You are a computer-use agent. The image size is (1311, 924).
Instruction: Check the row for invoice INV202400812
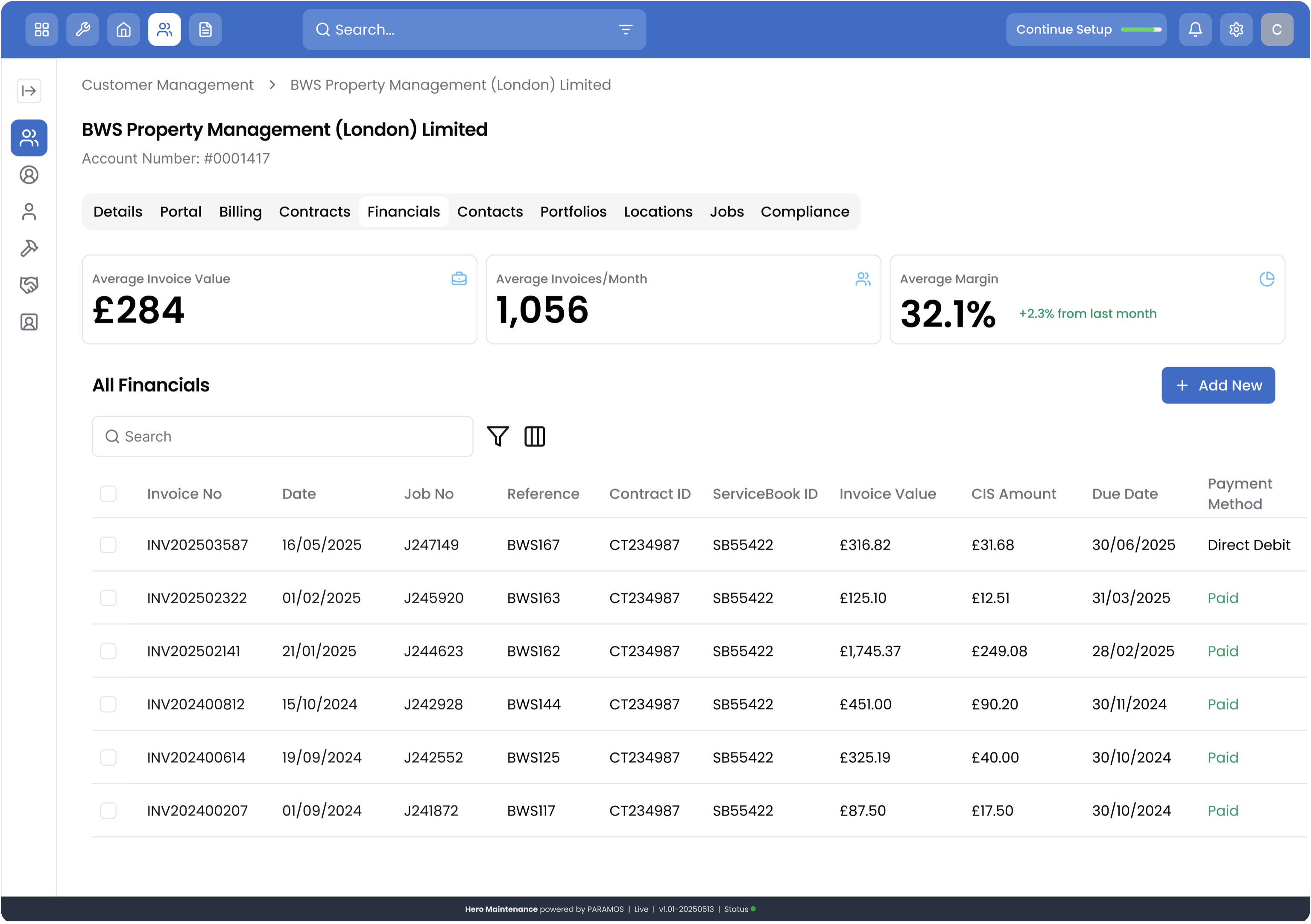108,704
